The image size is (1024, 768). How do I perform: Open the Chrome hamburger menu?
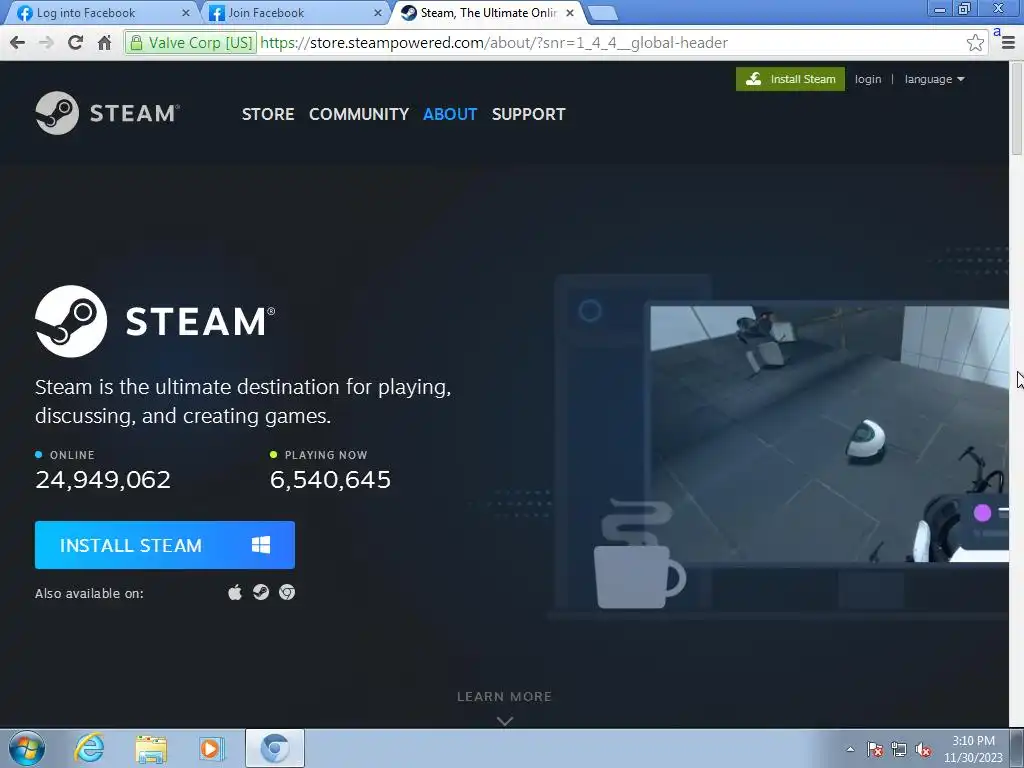click(x=1008, y=43)
